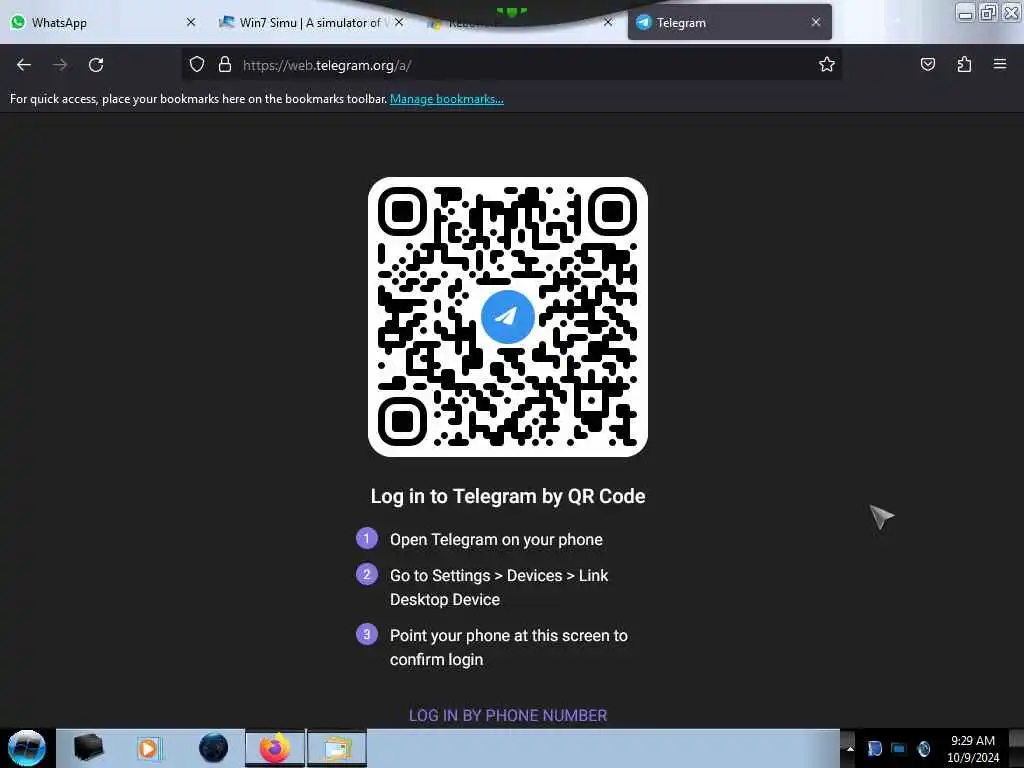Image resolution: width=1024 pixels, height=768 pixels.
Task: Click the first system tray icon
Action: 874,748
